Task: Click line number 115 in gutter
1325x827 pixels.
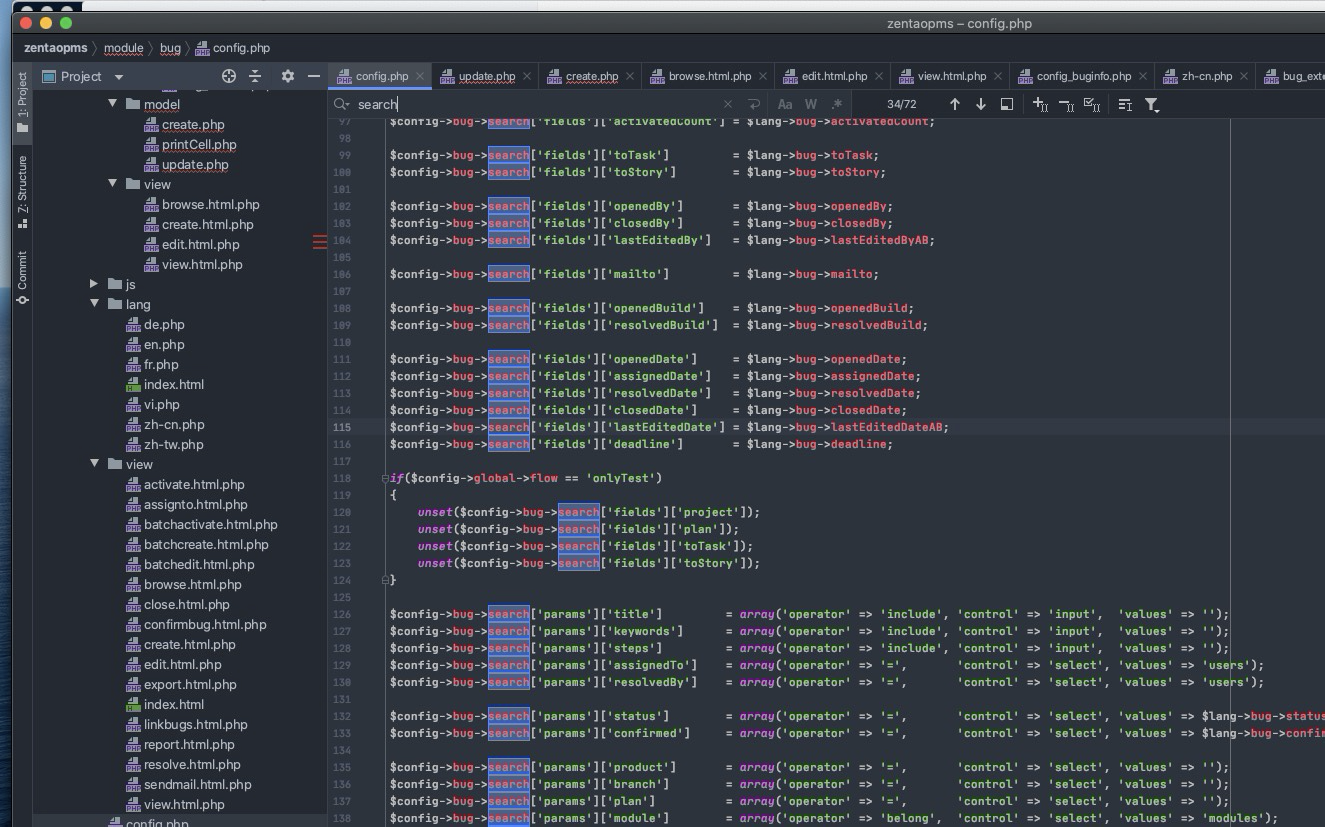Action: click(342, 427)
